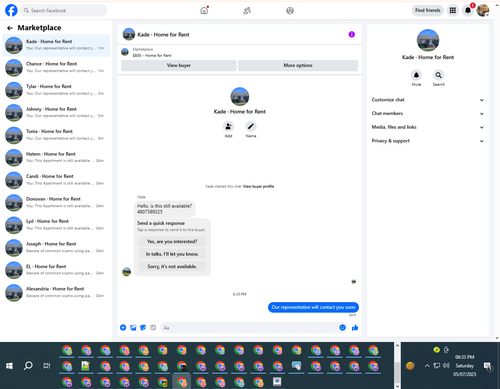Open the EL - Home for Rent conversation
Image resolution: width=500 pixels, height=389 pixels.
[56, 270]
